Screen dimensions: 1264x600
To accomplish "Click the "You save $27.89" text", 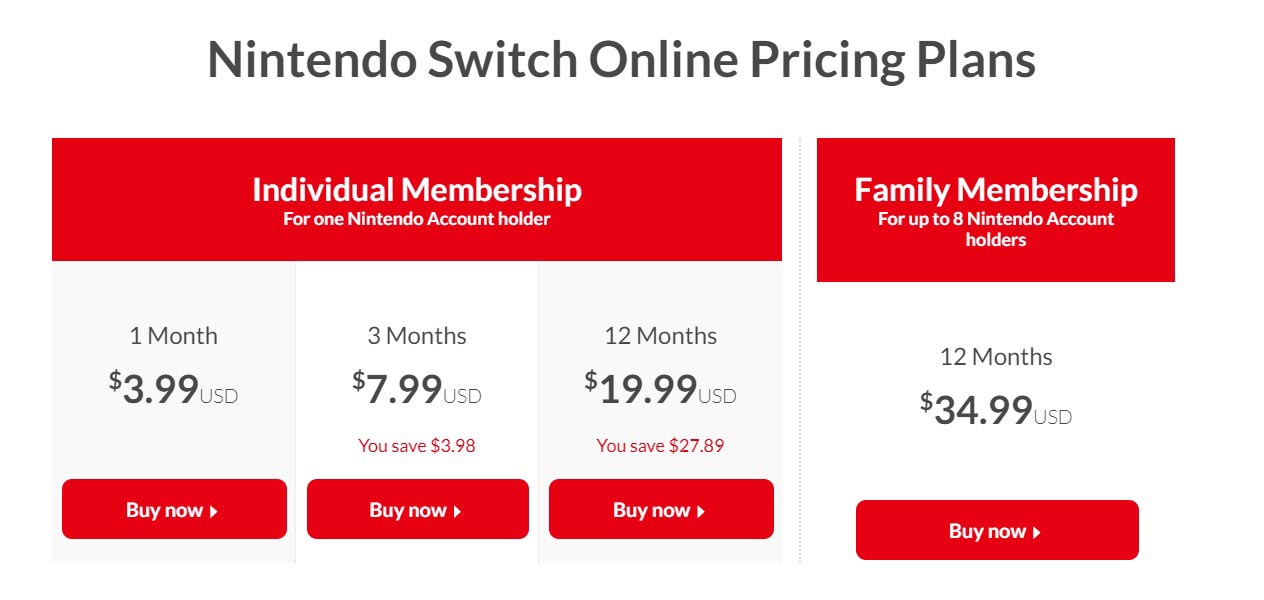I will (660, 446).
